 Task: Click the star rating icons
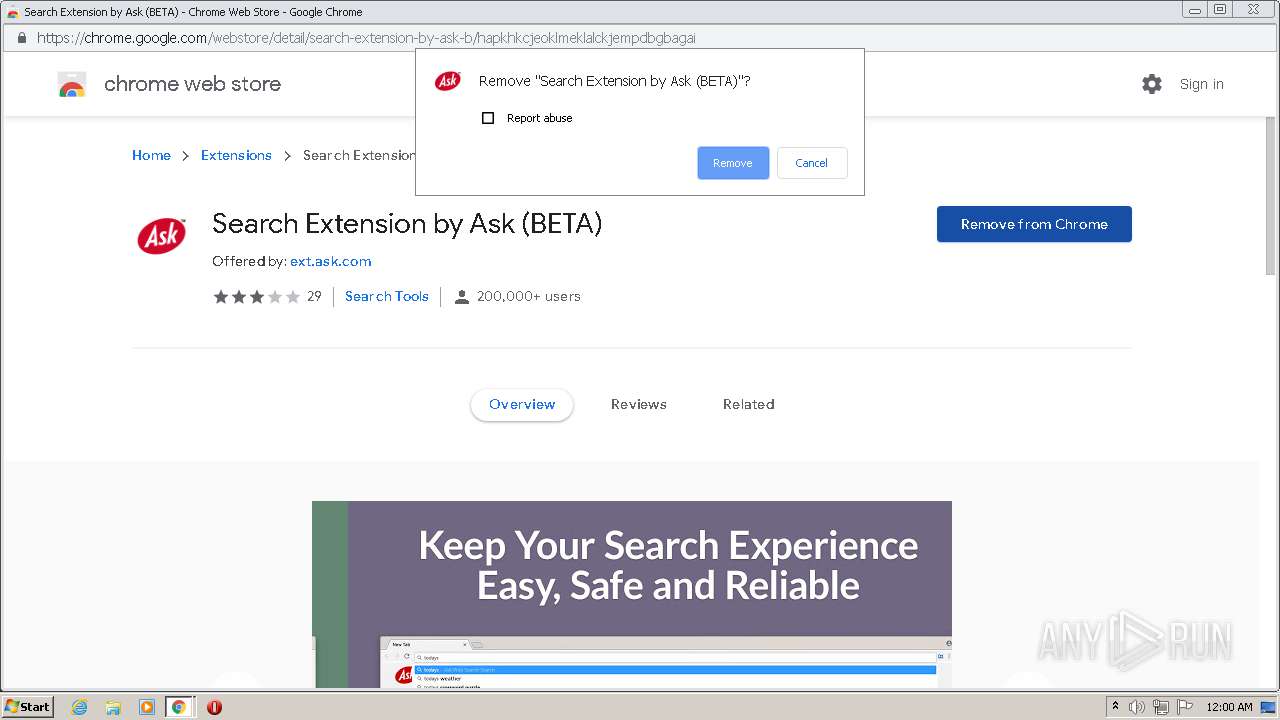pyautogui.click(x=256, y=297)
